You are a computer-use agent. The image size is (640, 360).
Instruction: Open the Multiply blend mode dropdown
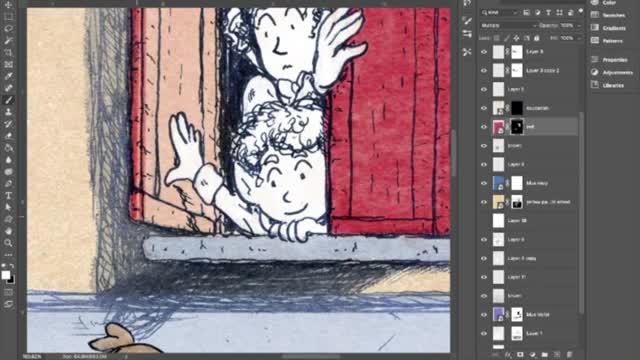coord(509,25)
